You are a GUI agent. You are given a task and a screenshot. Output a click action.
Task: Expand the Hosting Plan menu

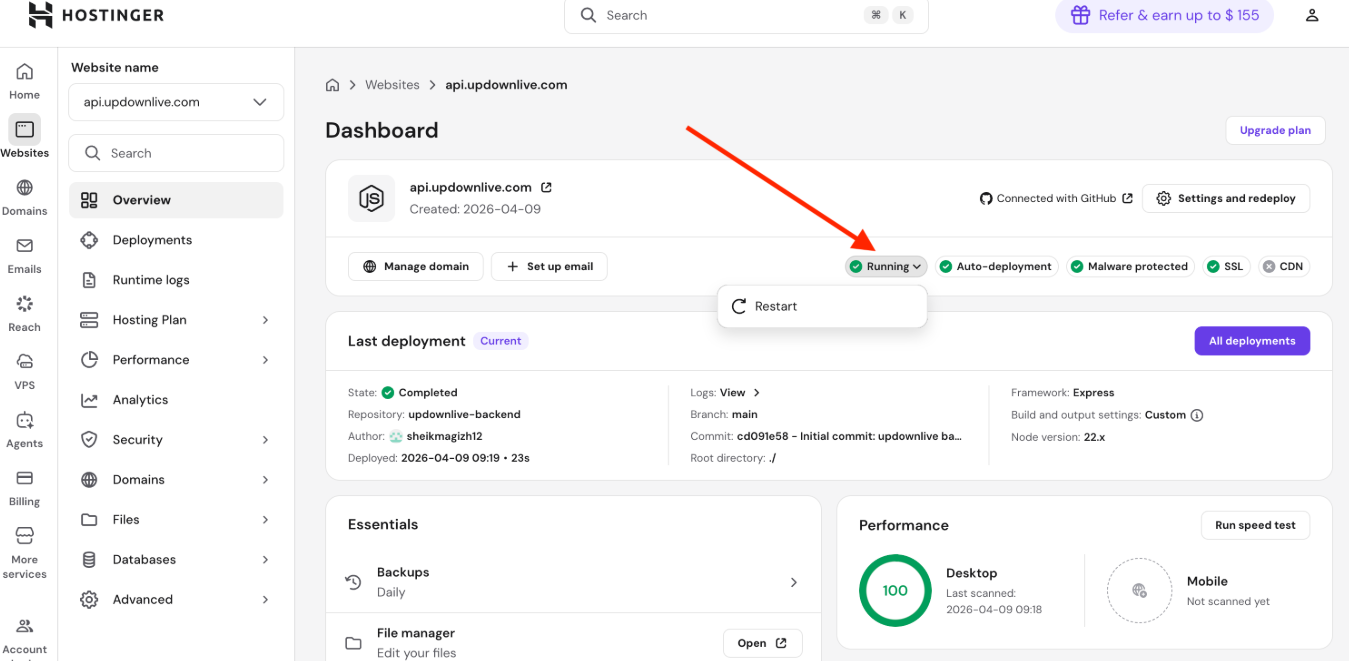176,320
